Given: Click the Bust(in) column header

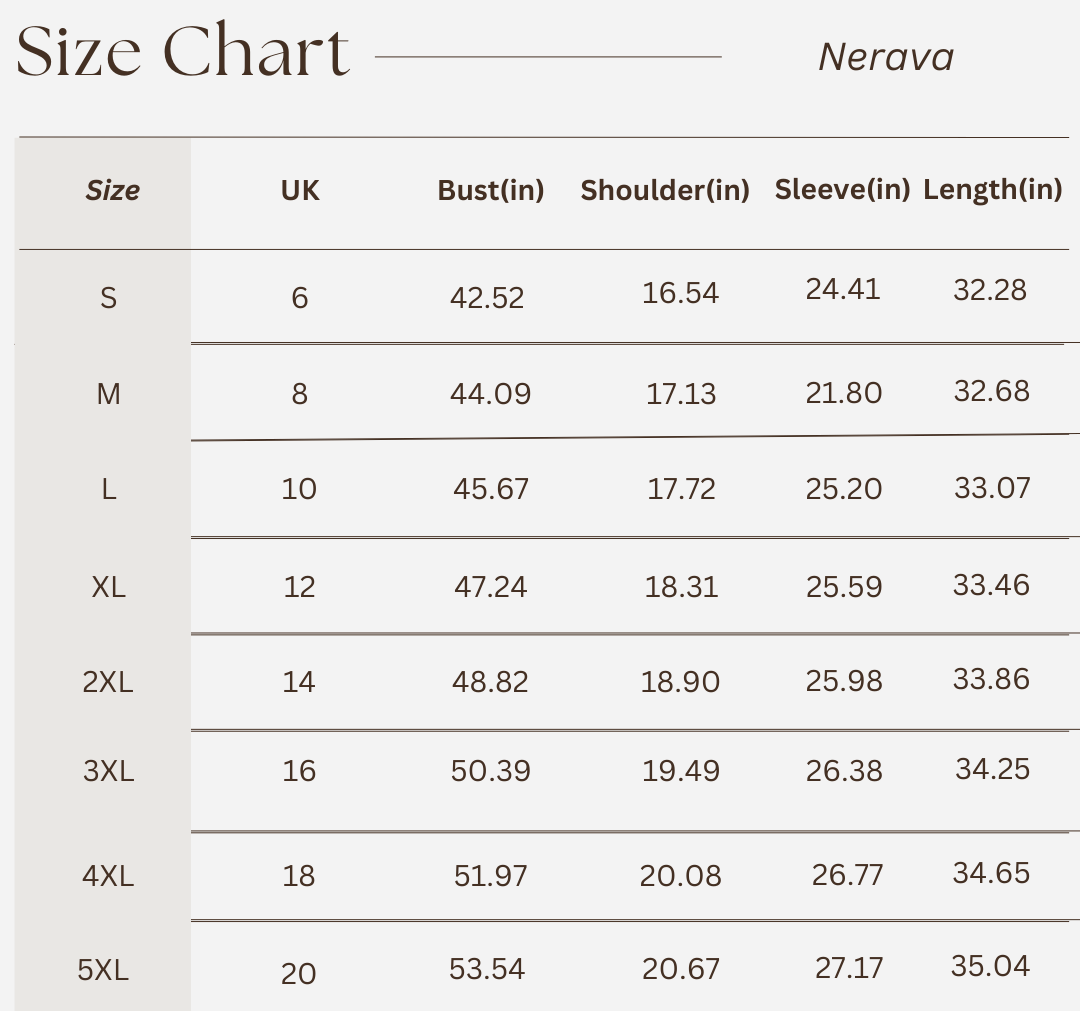Looking at the screenshot, I should click(x=490, y=191).
